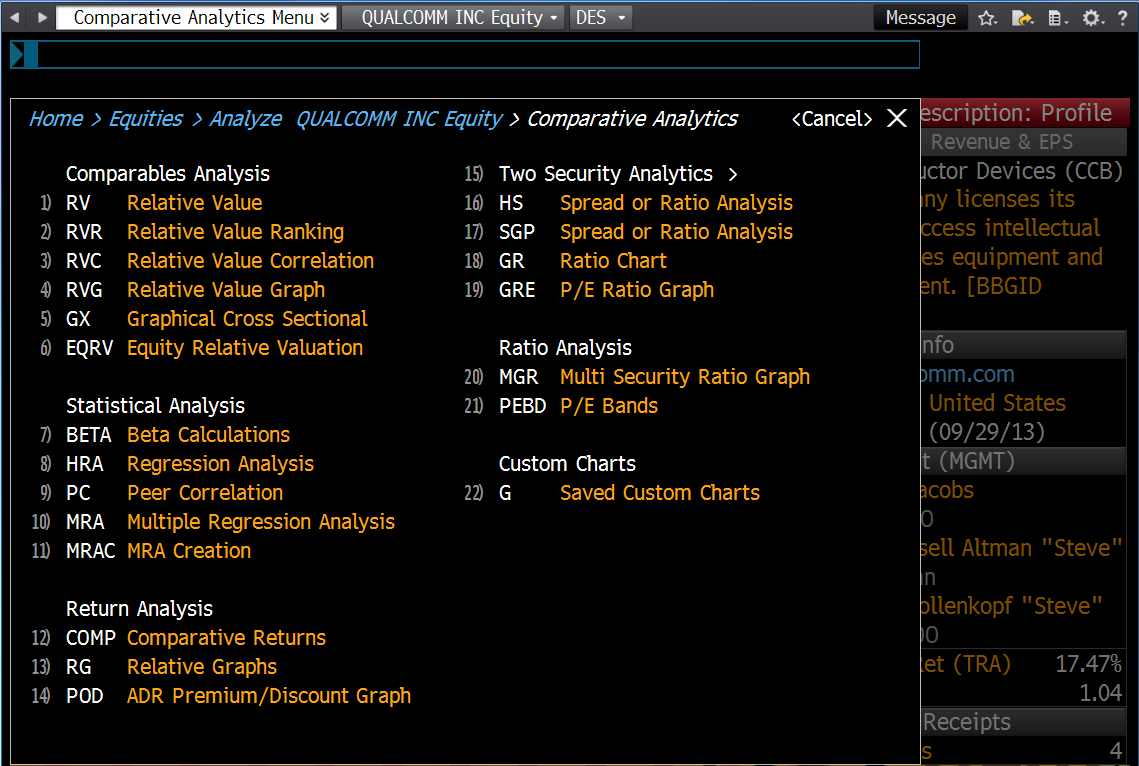
Task: Click the Cancel button
Action: 831,118
